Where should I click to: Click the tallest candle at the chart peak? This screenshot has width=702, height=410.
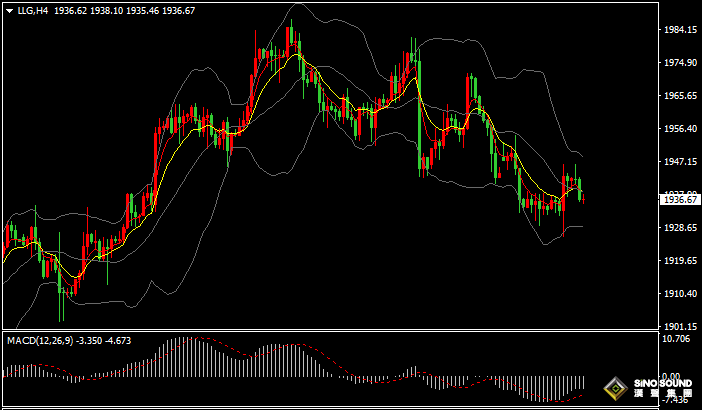pyautogui.click(x=288, y=40)
